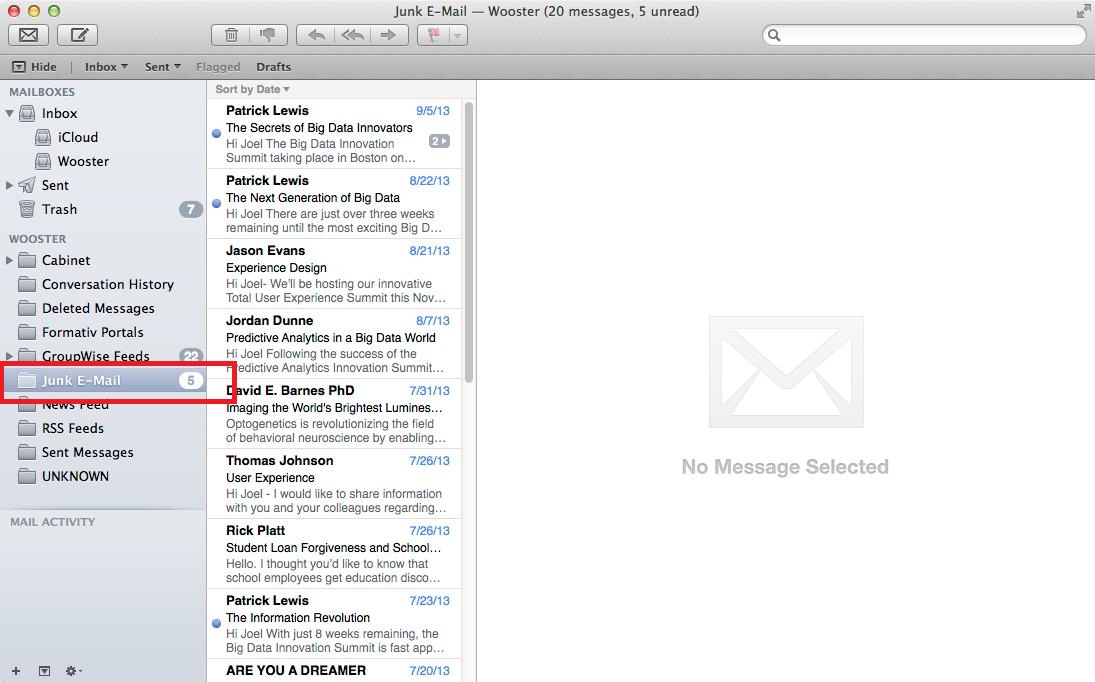The image size is (1095, 682).
Task: Delete message using the trash toolbar icon
Action: (x=231, y=35)
